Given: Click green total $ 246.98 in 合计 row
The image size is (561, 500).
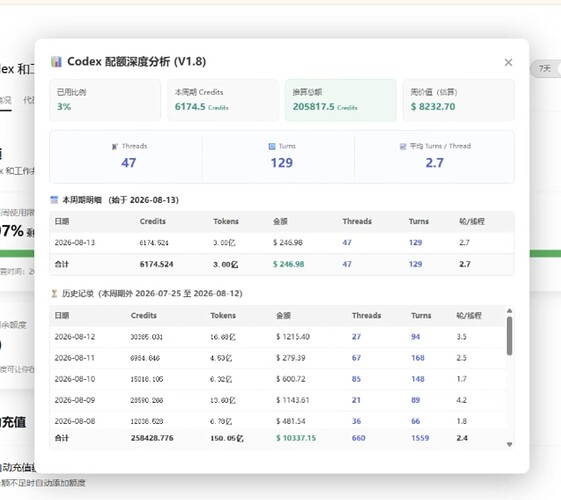Looking at the screenshot, I should 288,264.
